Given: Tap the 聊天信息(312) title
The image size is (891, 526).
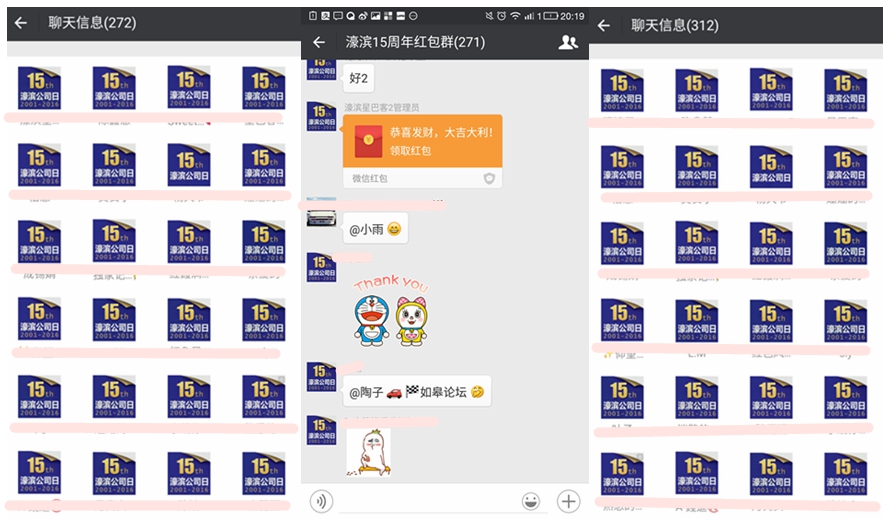Looking at the screenshot, I should [675, 26].
